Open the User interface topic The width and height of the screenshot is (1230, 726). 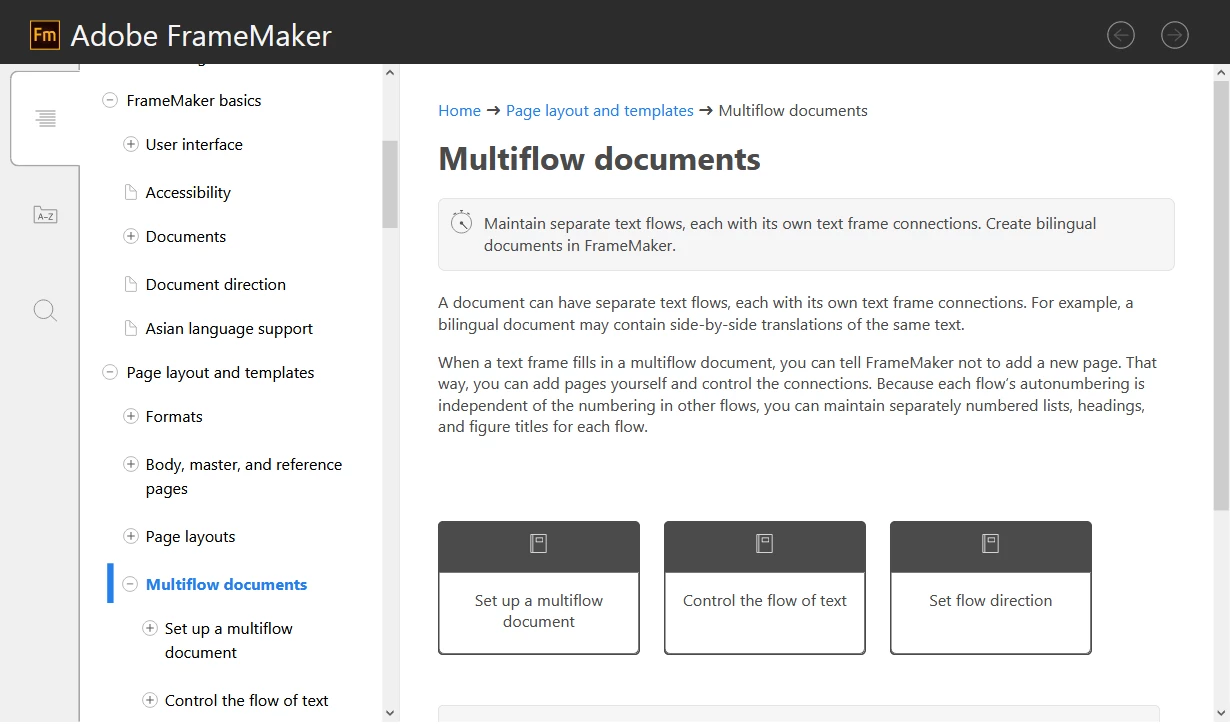194,144
